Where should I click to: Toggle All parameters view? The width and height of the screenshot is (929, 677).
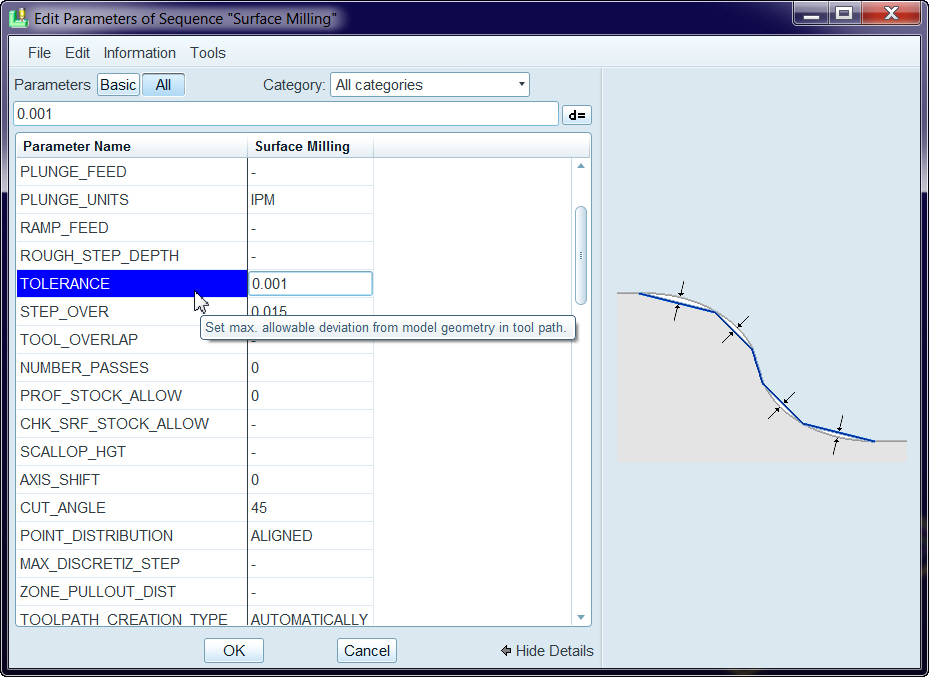tap(163, 85)
